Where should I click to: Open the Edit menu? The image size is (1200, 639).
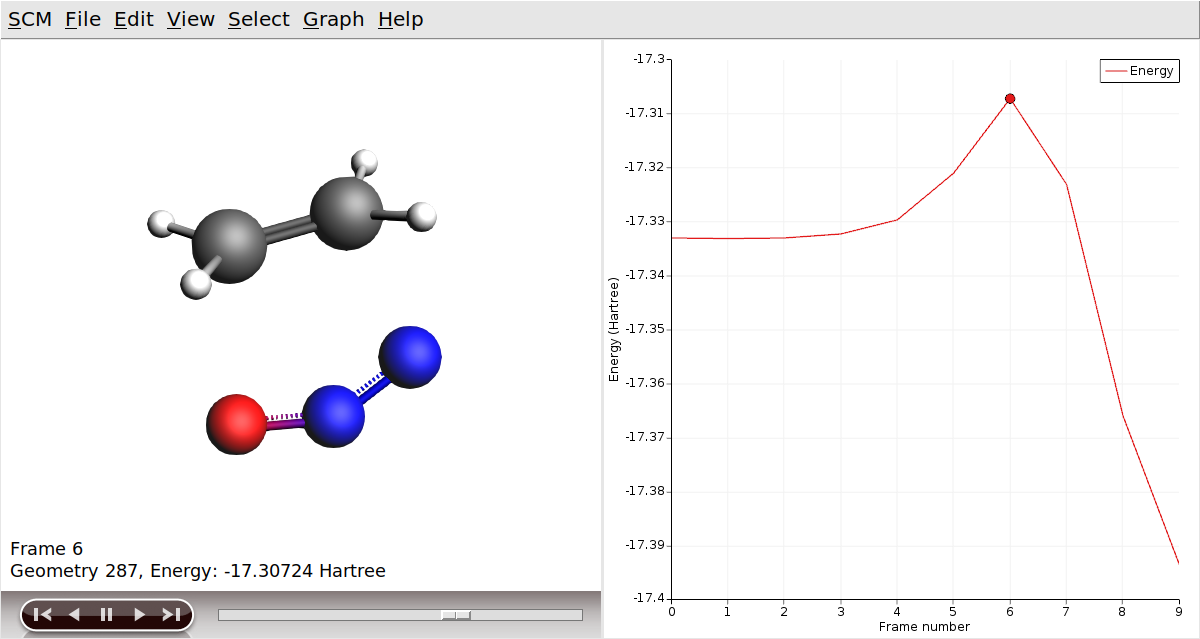pos(133,19)
